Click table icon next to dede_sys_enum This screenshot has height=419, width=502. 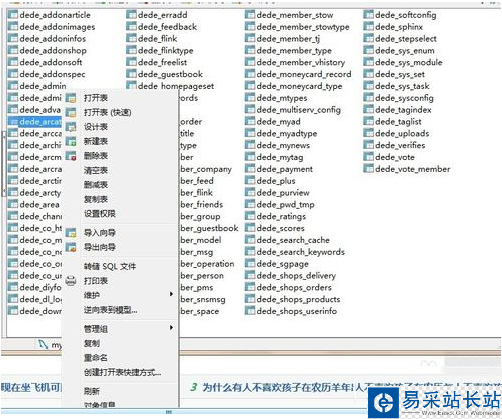tap(368, 50)
